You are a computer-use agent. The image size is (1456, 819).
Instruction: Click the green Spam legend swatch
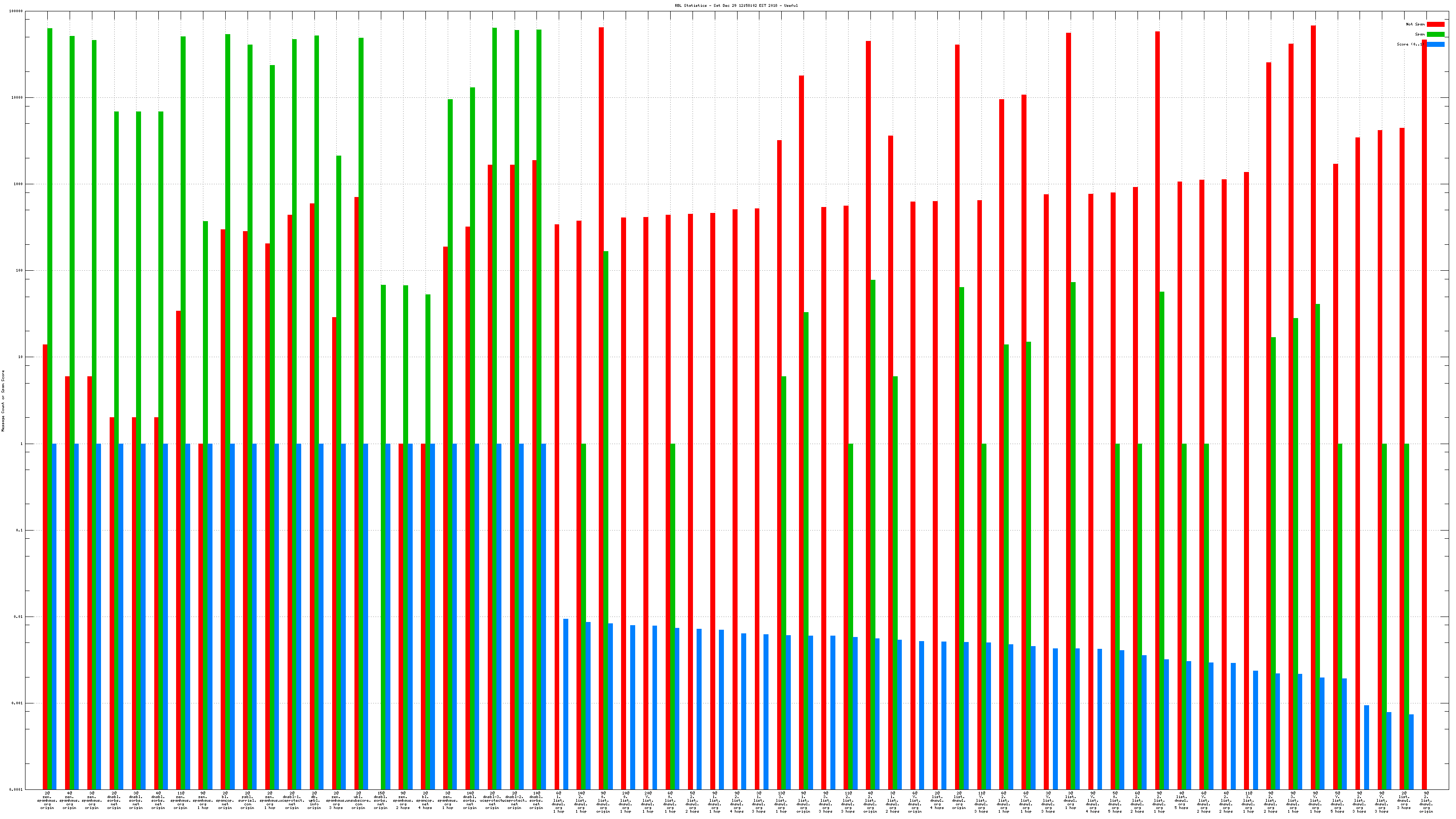coord(1435,35)
